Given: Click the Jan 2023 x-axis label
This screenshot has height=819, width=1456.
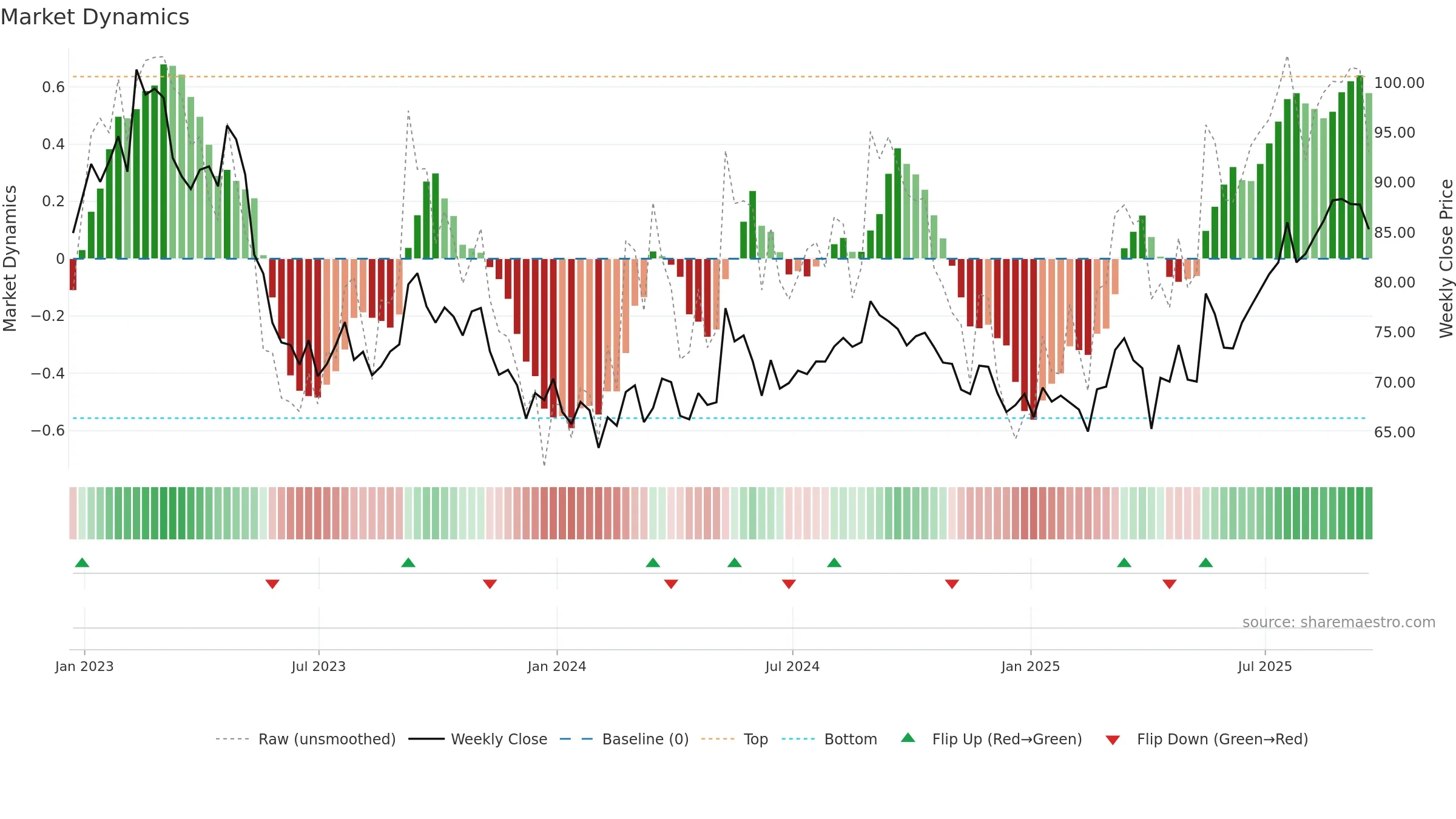Looking at the screenshot, I should click(84, 666).
